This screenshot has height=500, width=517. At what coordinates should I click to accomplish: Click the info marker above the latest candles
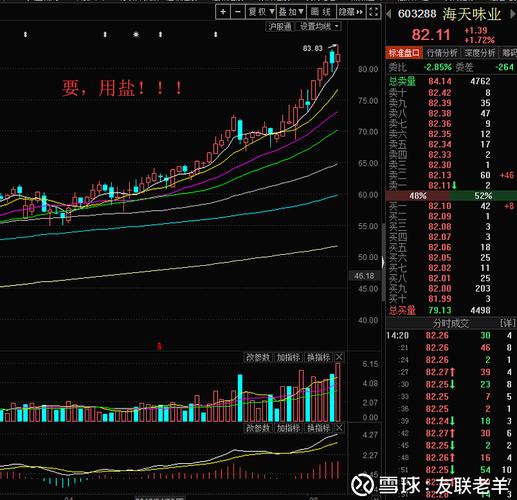(x=216, y=34)
